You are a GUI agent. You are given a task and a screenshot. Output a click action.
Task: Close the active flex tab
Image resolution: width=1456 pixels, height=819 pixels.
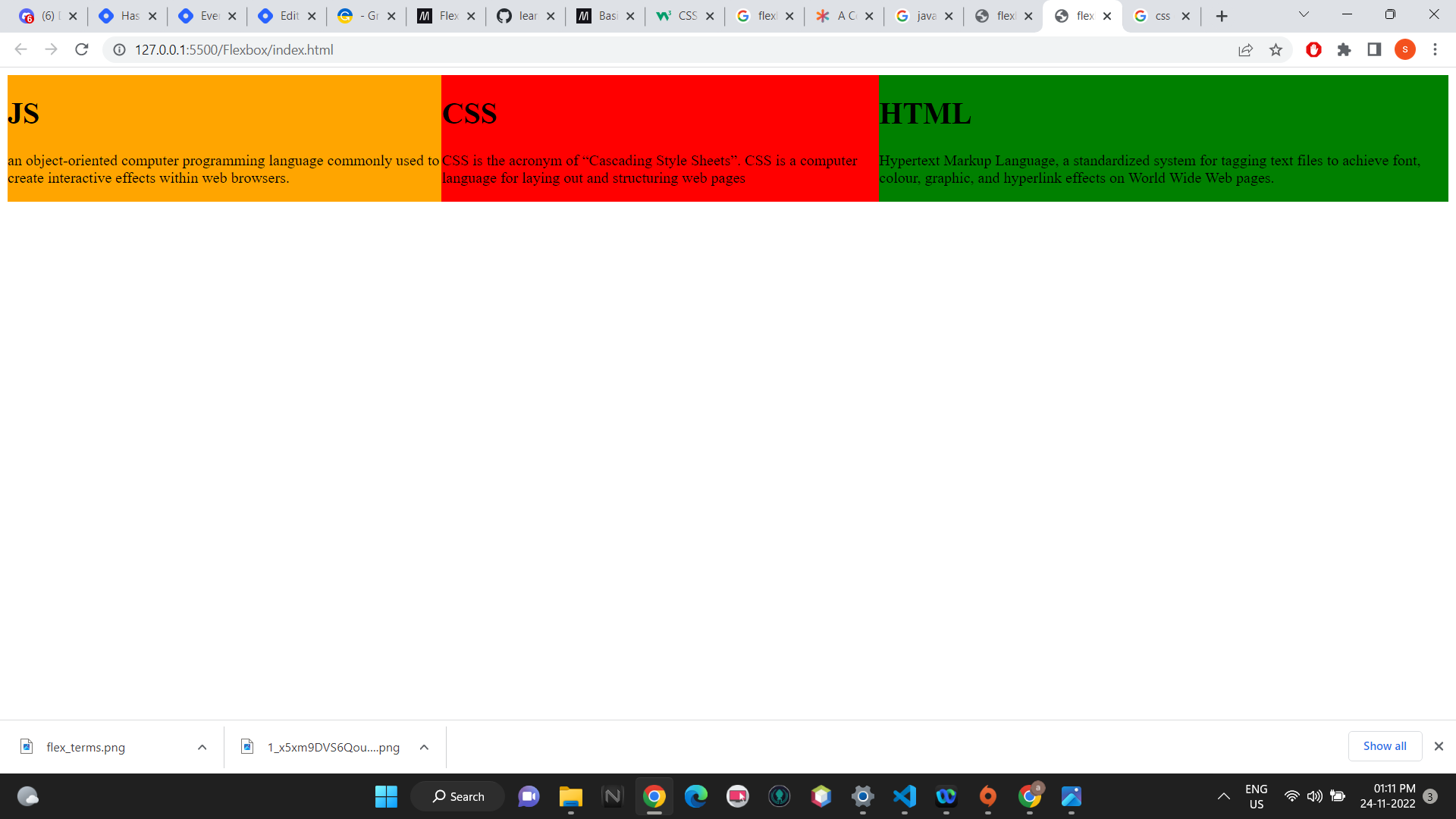(x=1107, y=16)
